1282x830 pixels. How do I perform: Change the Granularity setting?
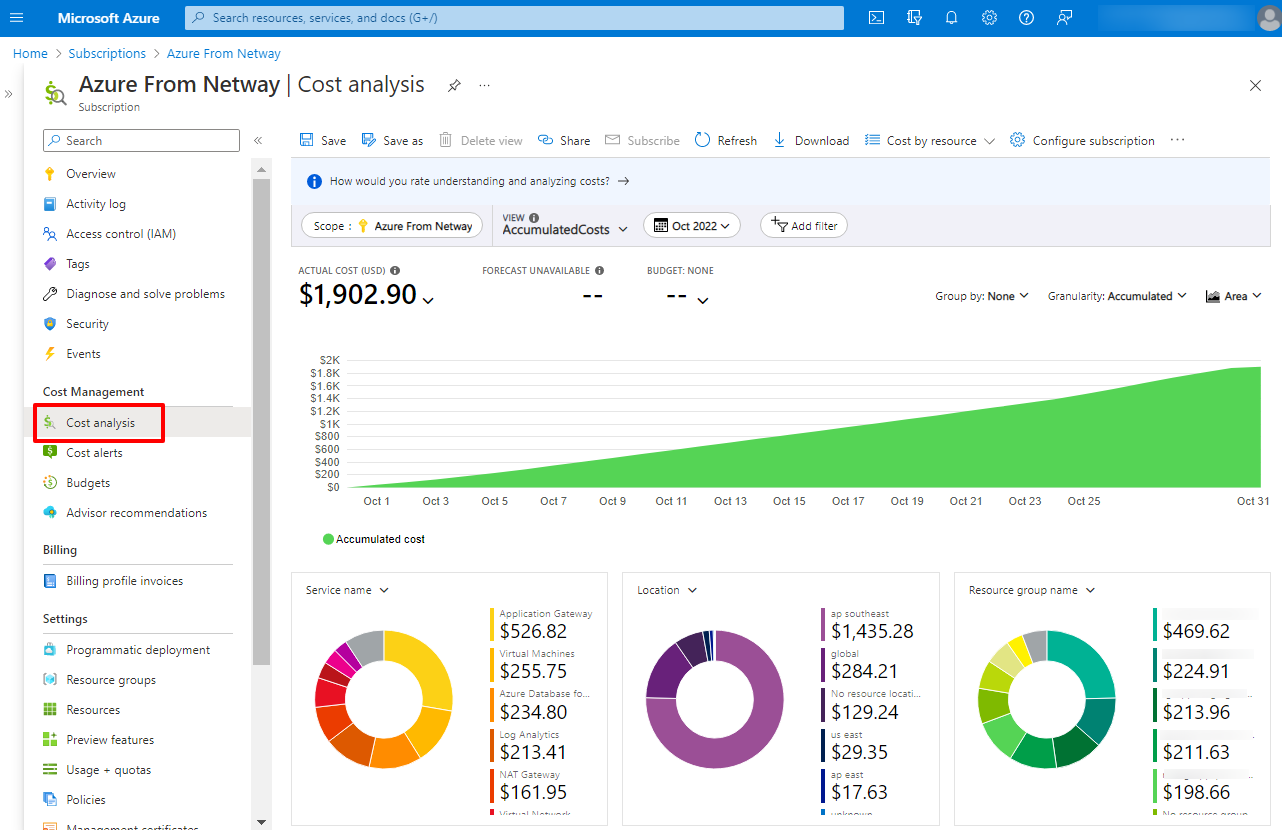[x=1117, y=296]
